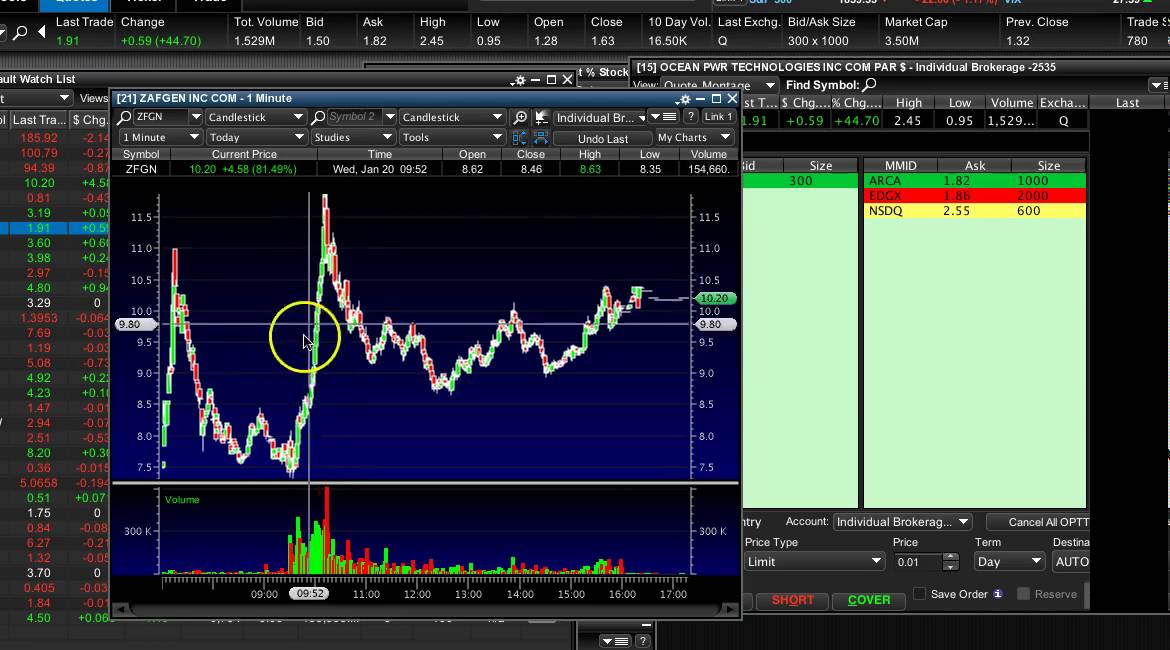
Task: Click the 9.80 price marker on left axis
Action: click(136, 325)
